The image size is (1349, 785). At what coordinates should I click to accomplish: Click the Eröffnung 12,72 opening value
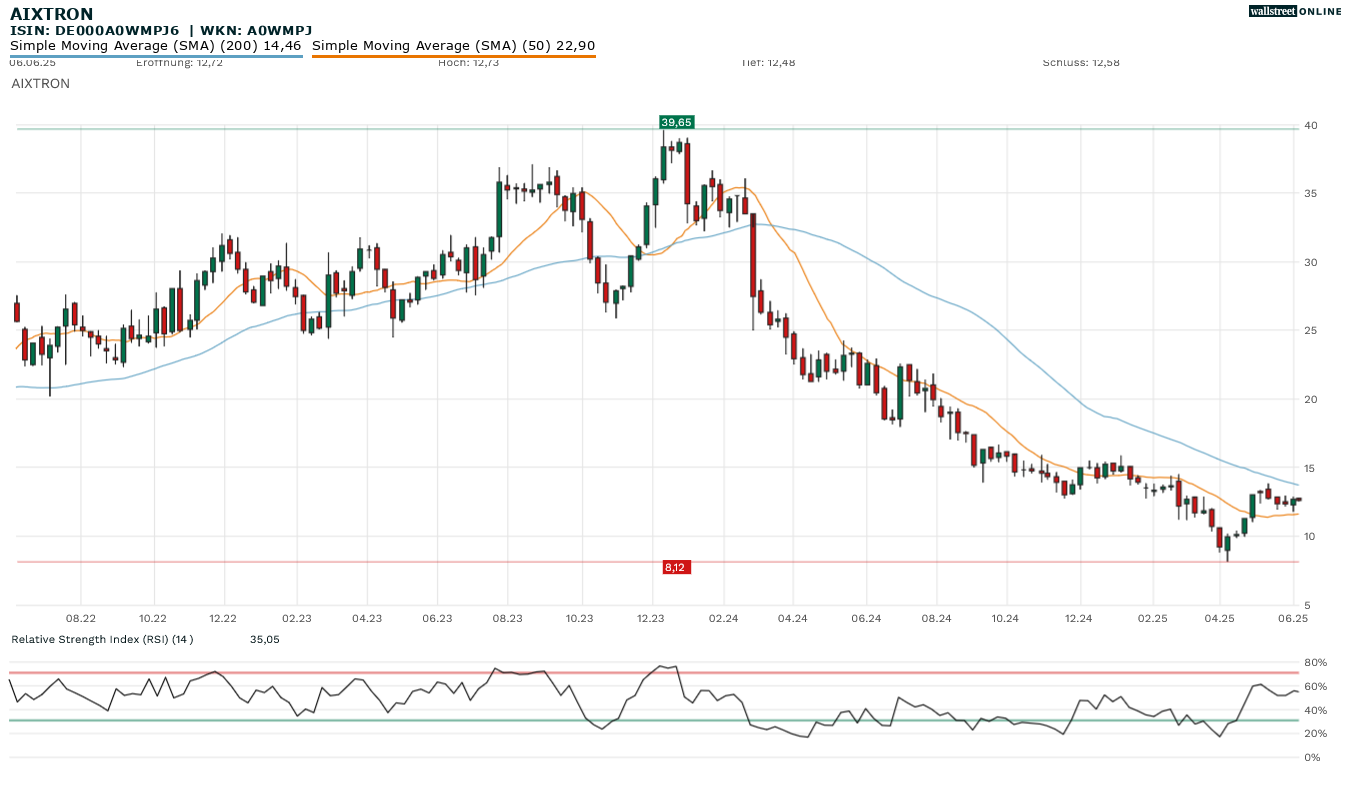pyautogui.click(x=180, y=63)
